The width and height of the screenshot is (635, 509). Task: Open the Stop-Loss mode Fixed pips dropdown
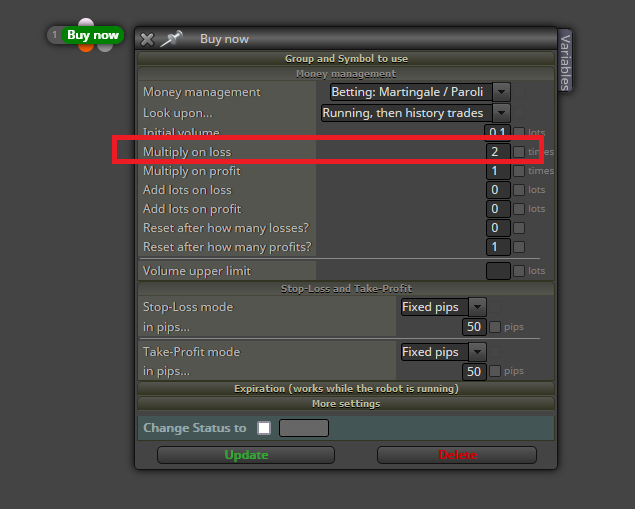[x=443, y=307]
